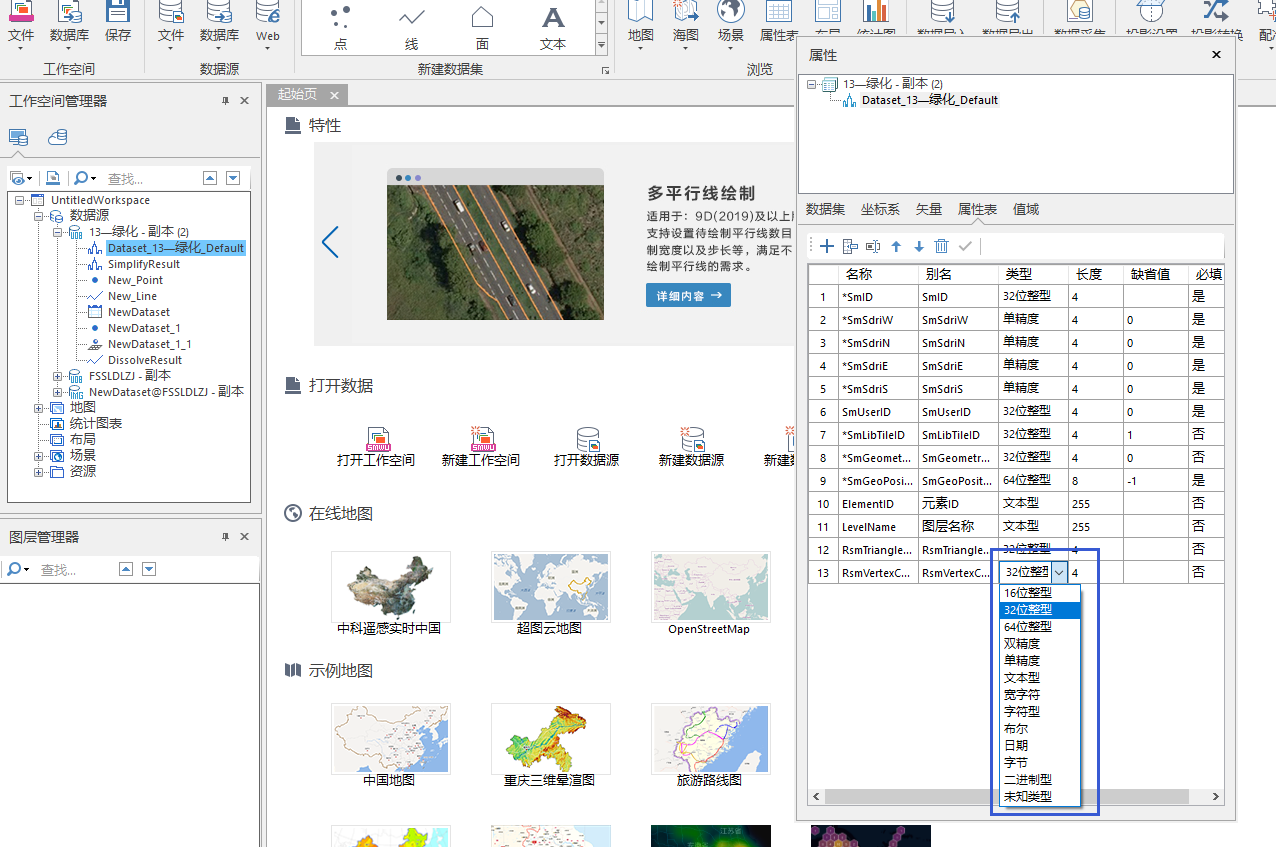
Task: Expand the FSSLDLZJ - 副本 datasource node
Action: [x=58, y=376]
